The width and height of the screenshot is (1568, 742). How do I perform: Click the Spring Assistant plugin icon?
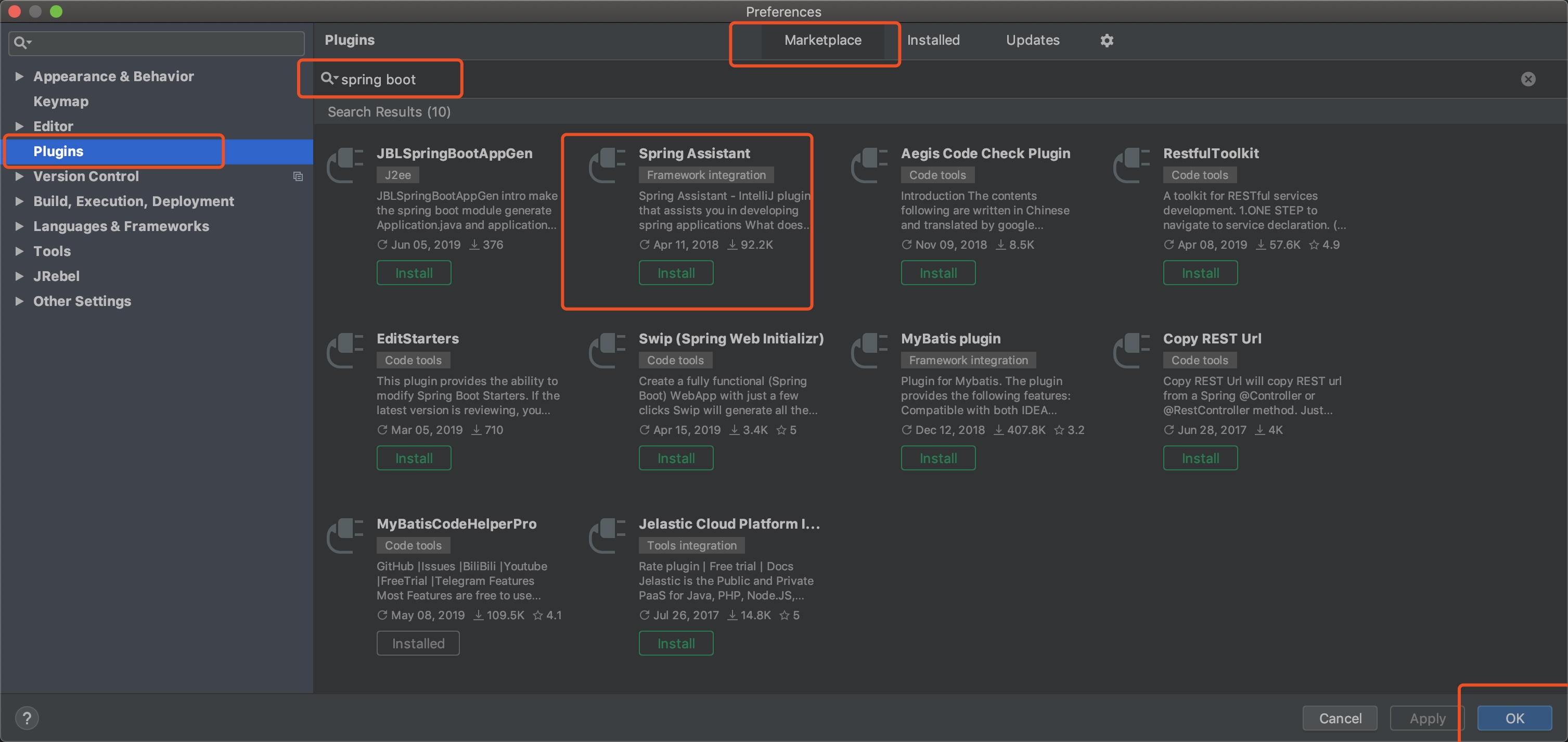click(x=607, y=165)
